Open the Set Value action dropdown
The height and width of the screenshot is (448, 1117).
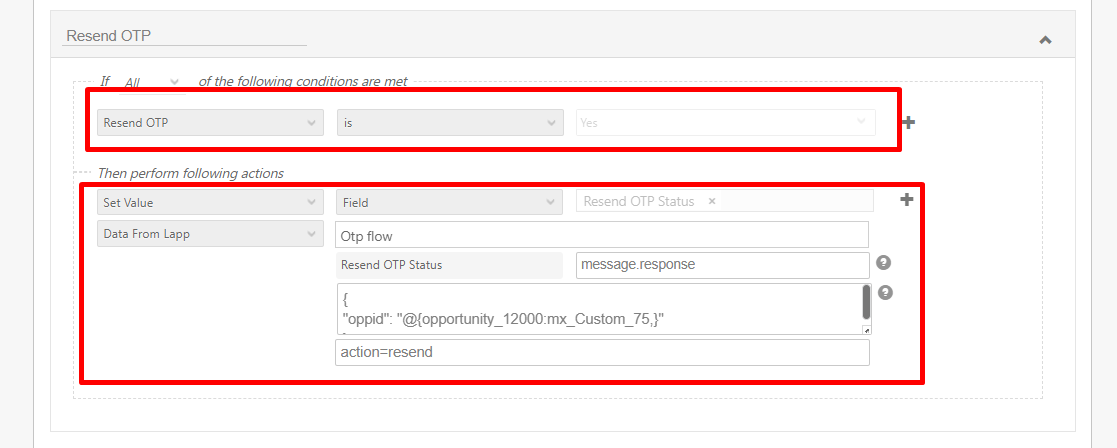click(x=210, y=202)
